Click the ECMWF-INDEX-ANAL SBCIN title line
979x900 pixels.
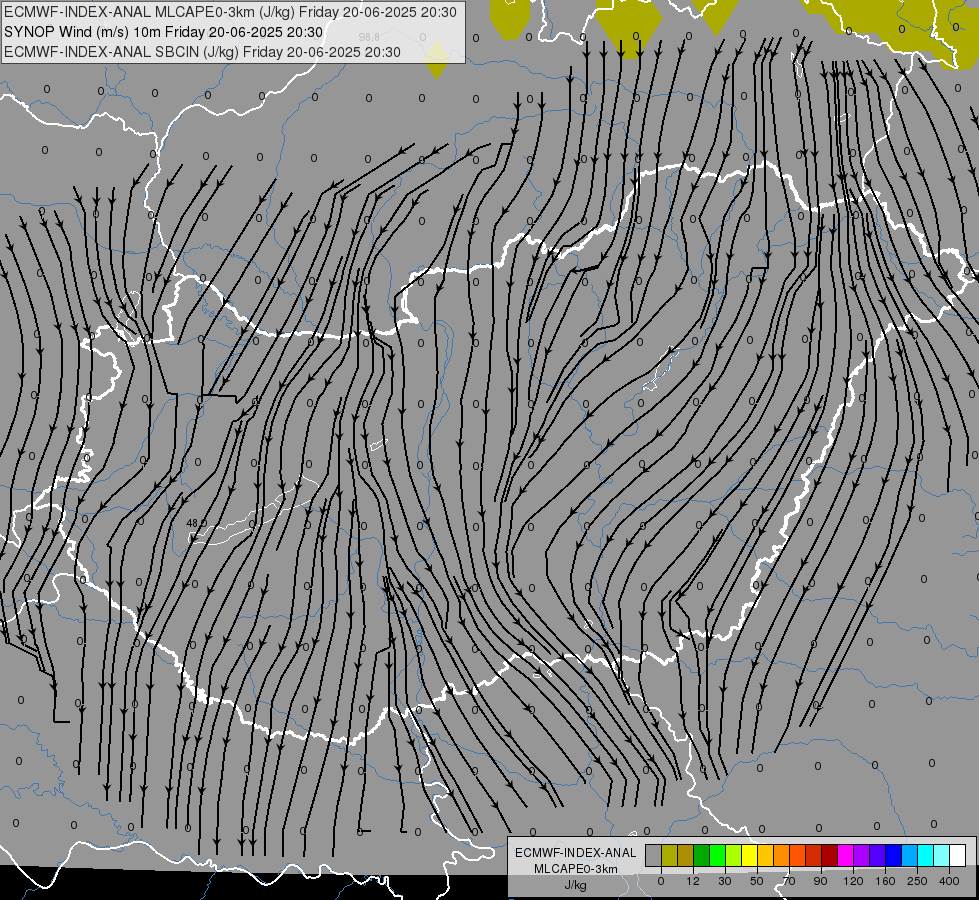pyautogui.click(x=202, y=52)
